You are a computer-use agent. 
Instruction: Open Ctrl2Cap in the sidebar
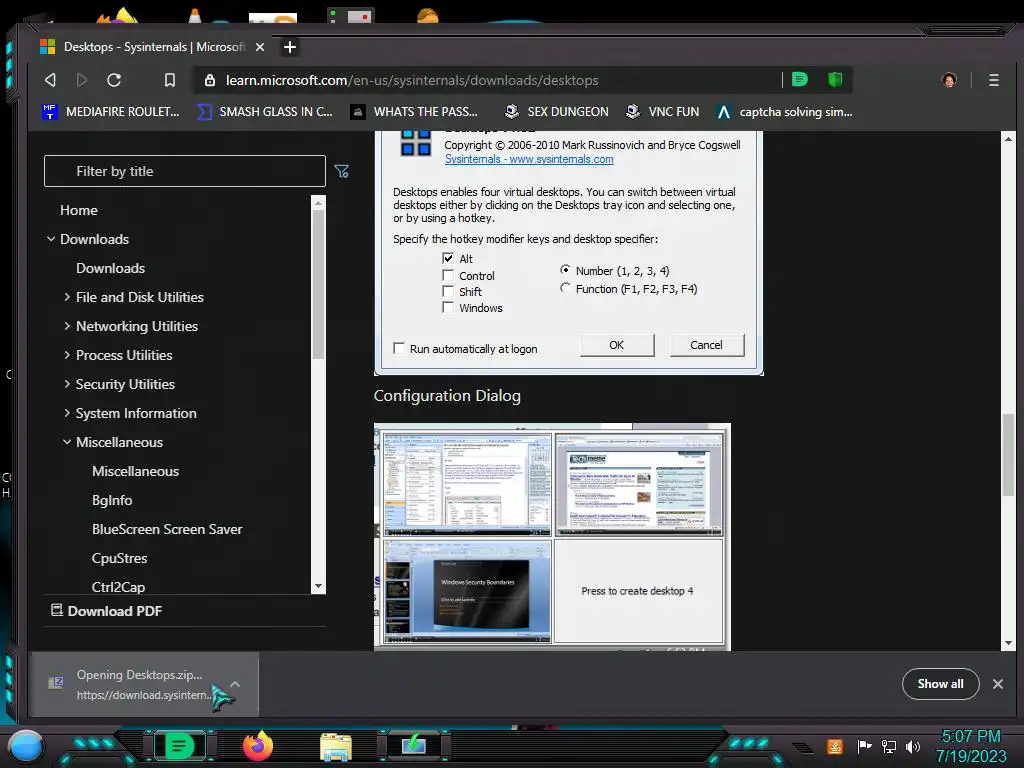(118, 587)
